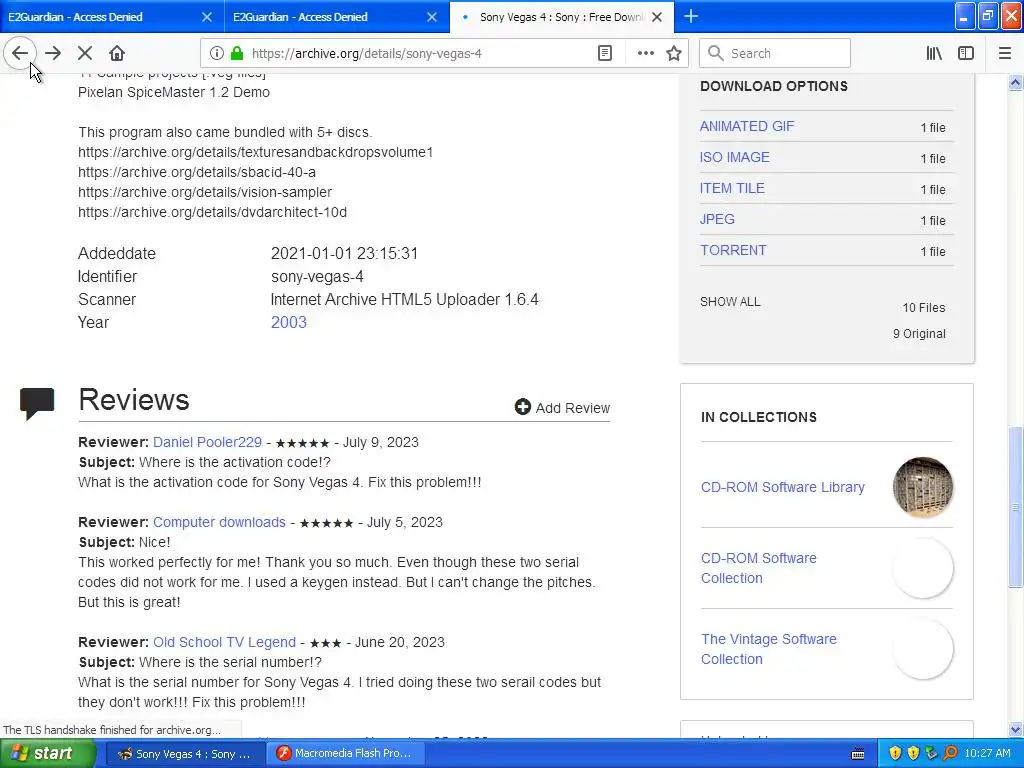Open the browser home page icon

click(117, 53)
